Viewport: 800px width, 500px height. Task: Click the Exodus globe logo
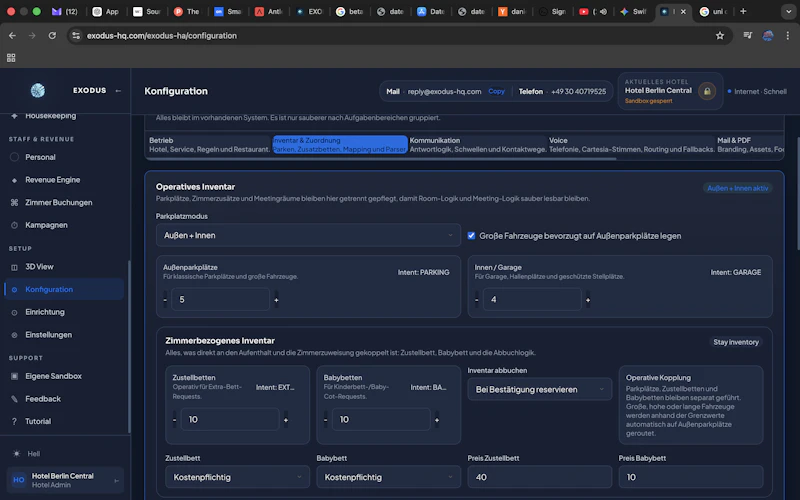click(x=38, y=90)
